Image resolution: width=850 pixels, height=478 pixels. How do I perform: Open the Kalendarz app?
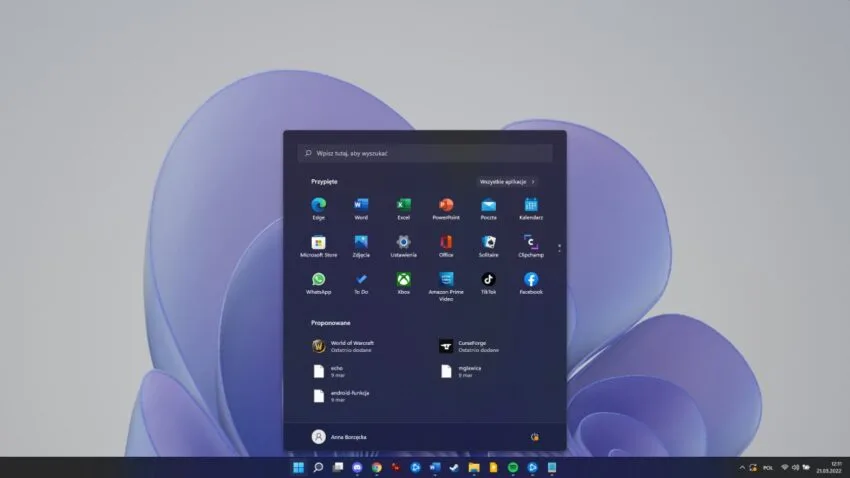point(531,209)
